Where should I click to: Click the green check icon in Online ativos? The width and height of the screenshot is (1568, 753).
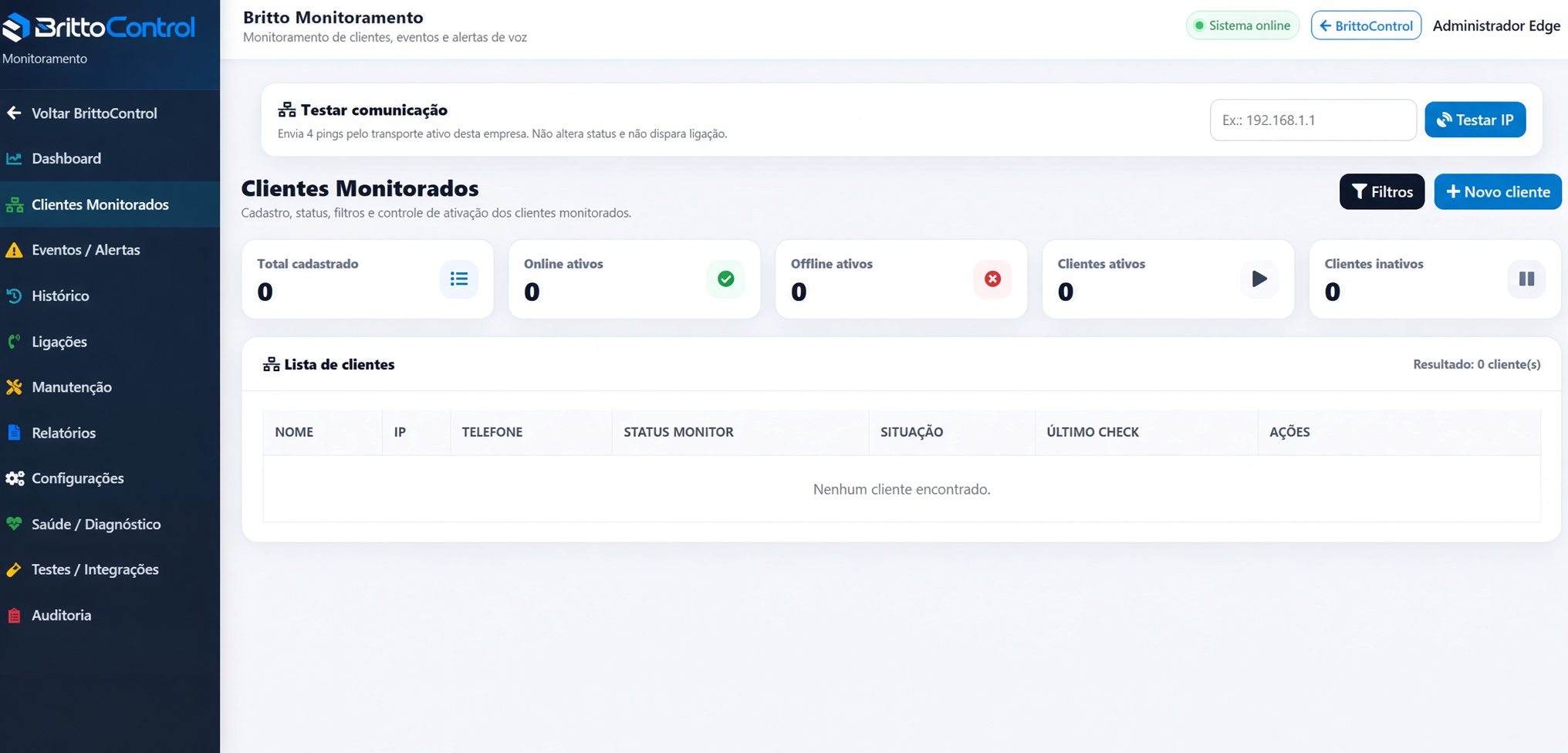coord(725,279)
